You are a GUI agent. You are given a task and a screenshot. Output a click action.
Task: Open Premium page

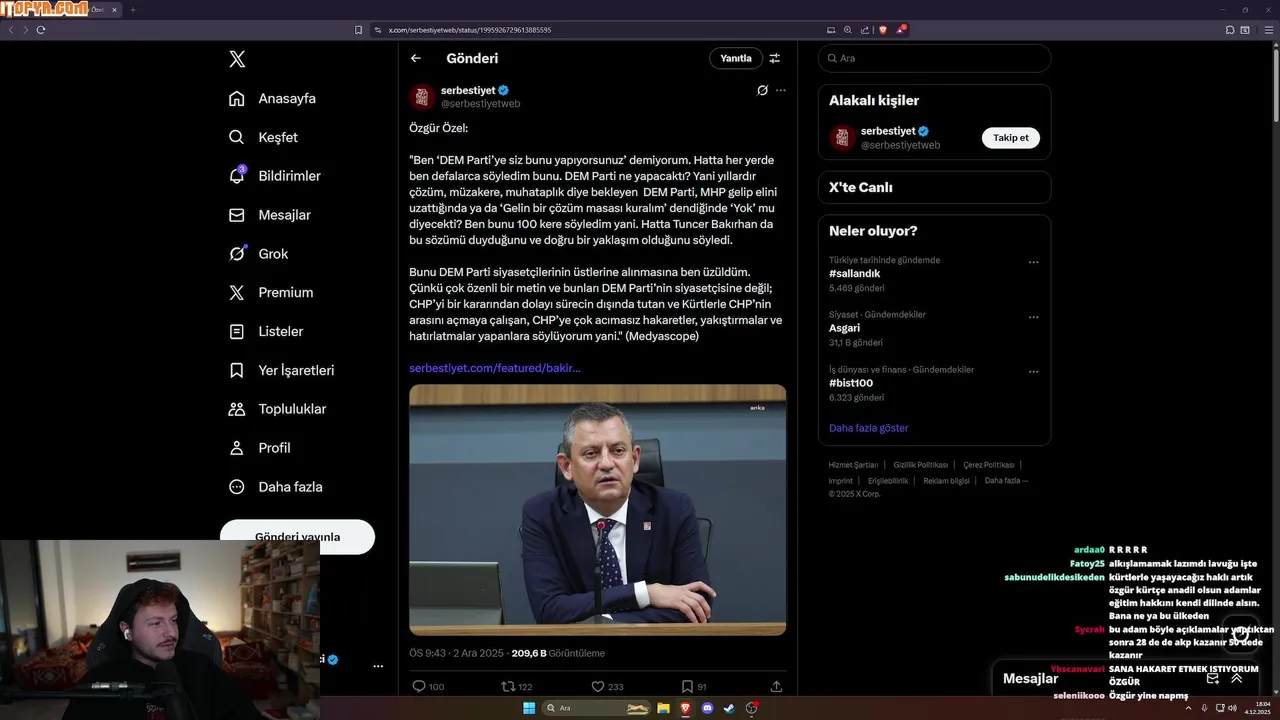[x=270, y=293]
